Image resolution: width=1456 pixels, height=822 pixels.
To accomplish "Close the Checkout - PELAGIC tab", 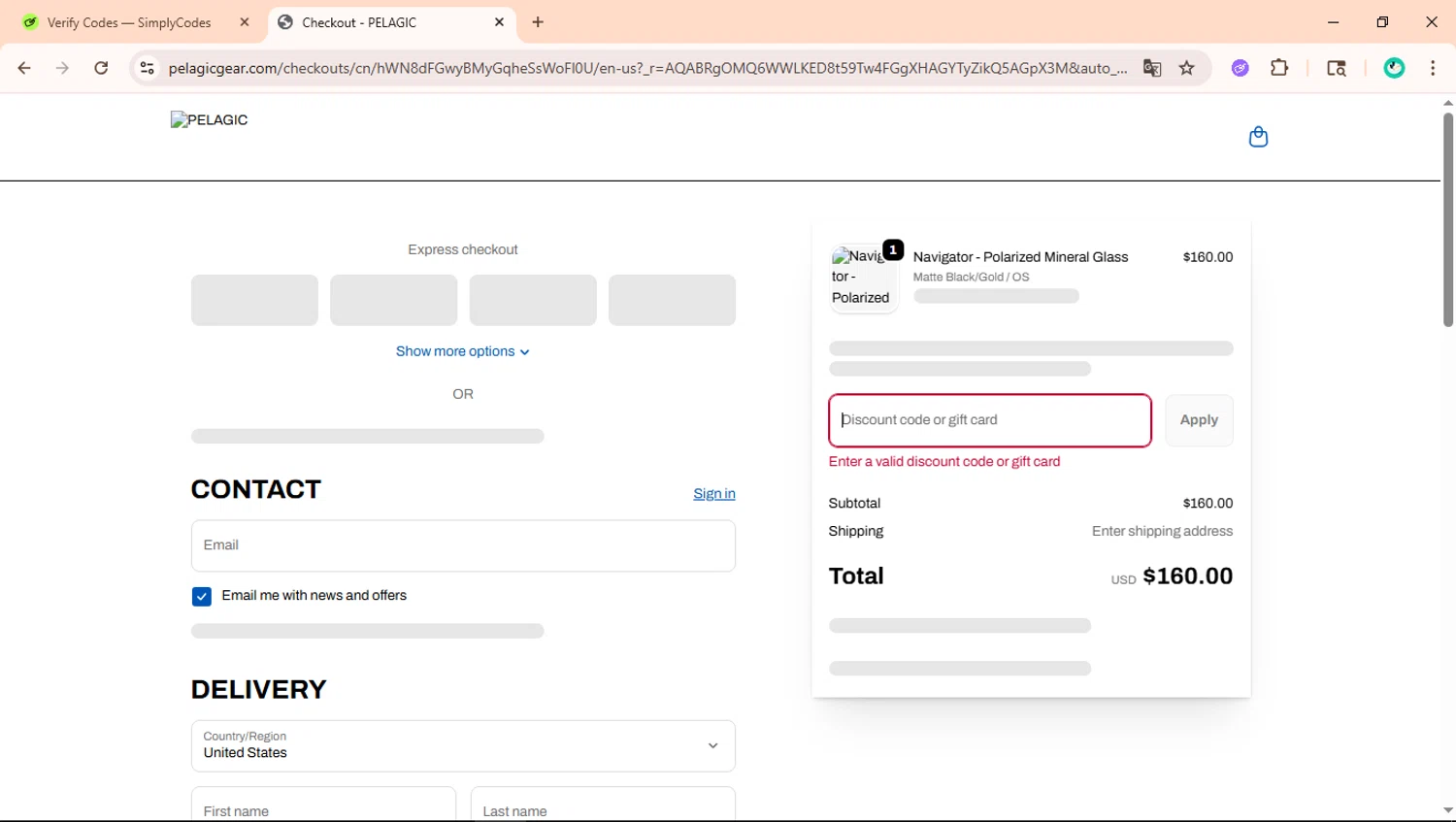I will (x=499, y=22).
